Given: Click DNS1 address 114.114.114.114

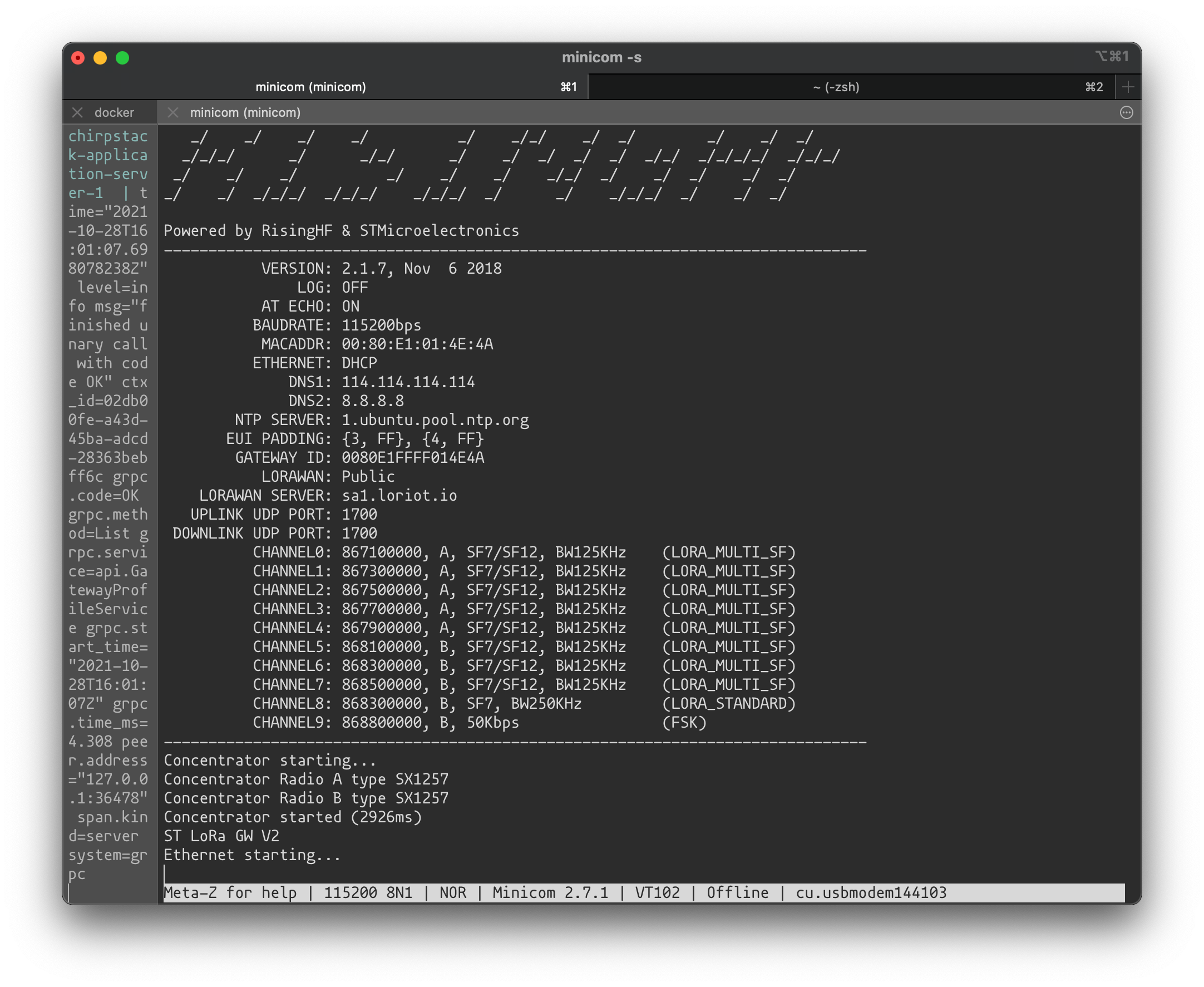Looking at the screenshot, I should click(408, 382).
